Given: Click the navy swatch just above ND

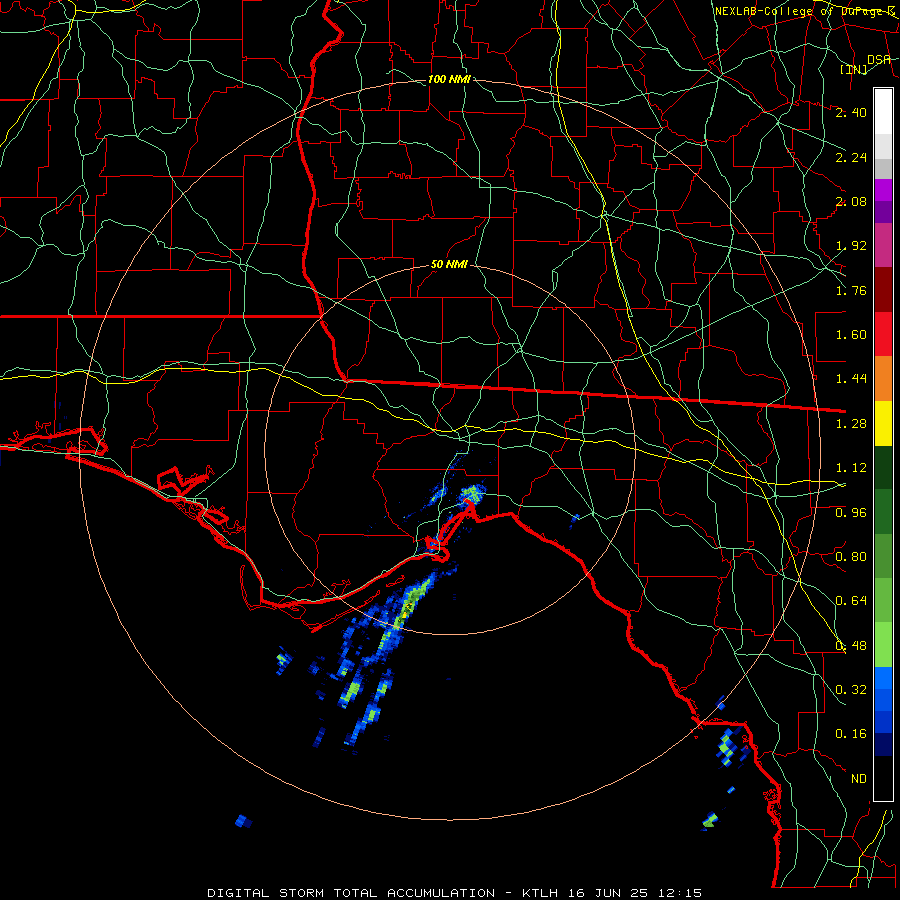Looking at the screenshot, I should click(x=883, y=745).
